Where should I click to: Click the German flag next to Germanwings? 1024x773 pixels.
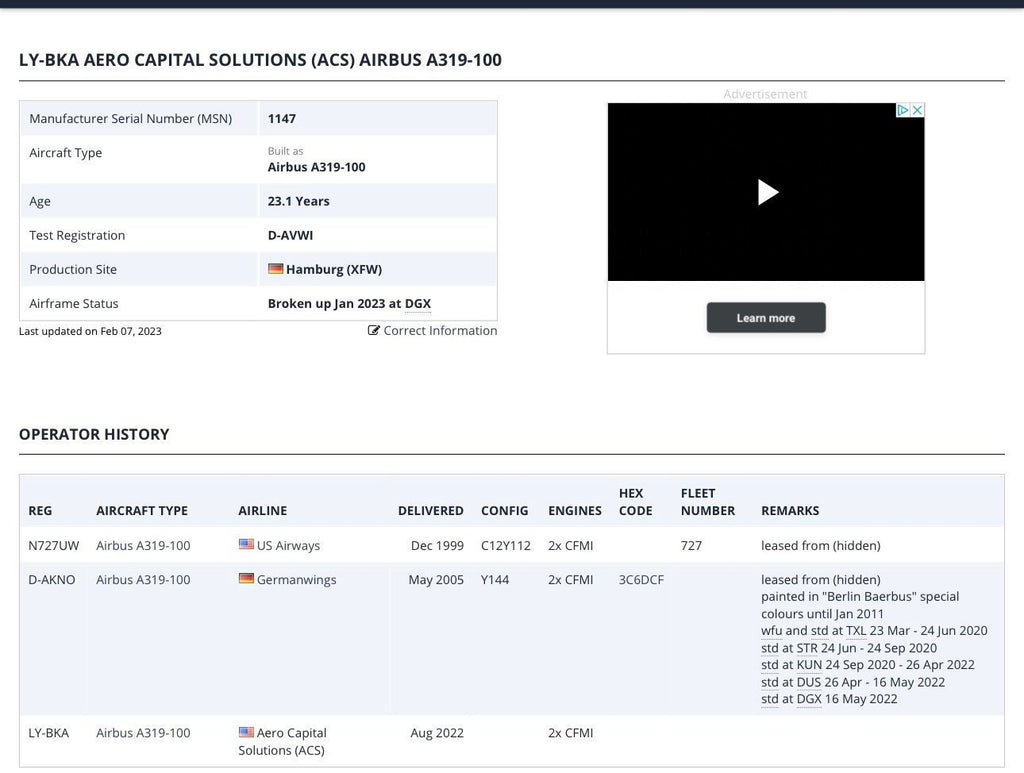246,578
